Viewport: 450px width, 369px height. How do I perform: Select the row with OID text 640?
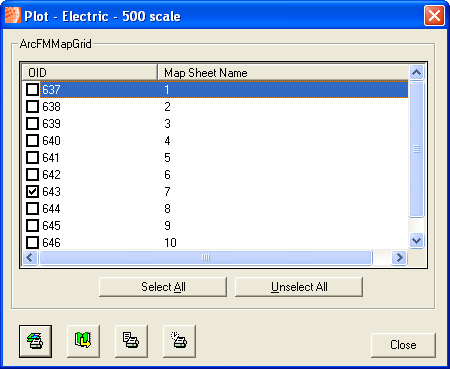pos(51,141)
